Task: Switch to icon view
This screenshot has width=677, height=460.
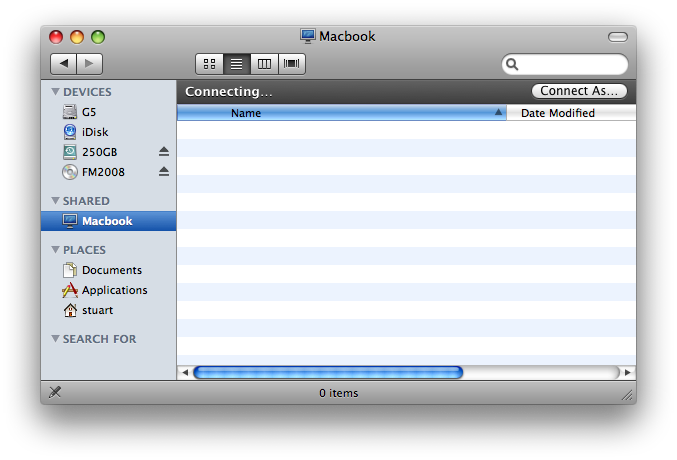Action: [x=209, y=64]
